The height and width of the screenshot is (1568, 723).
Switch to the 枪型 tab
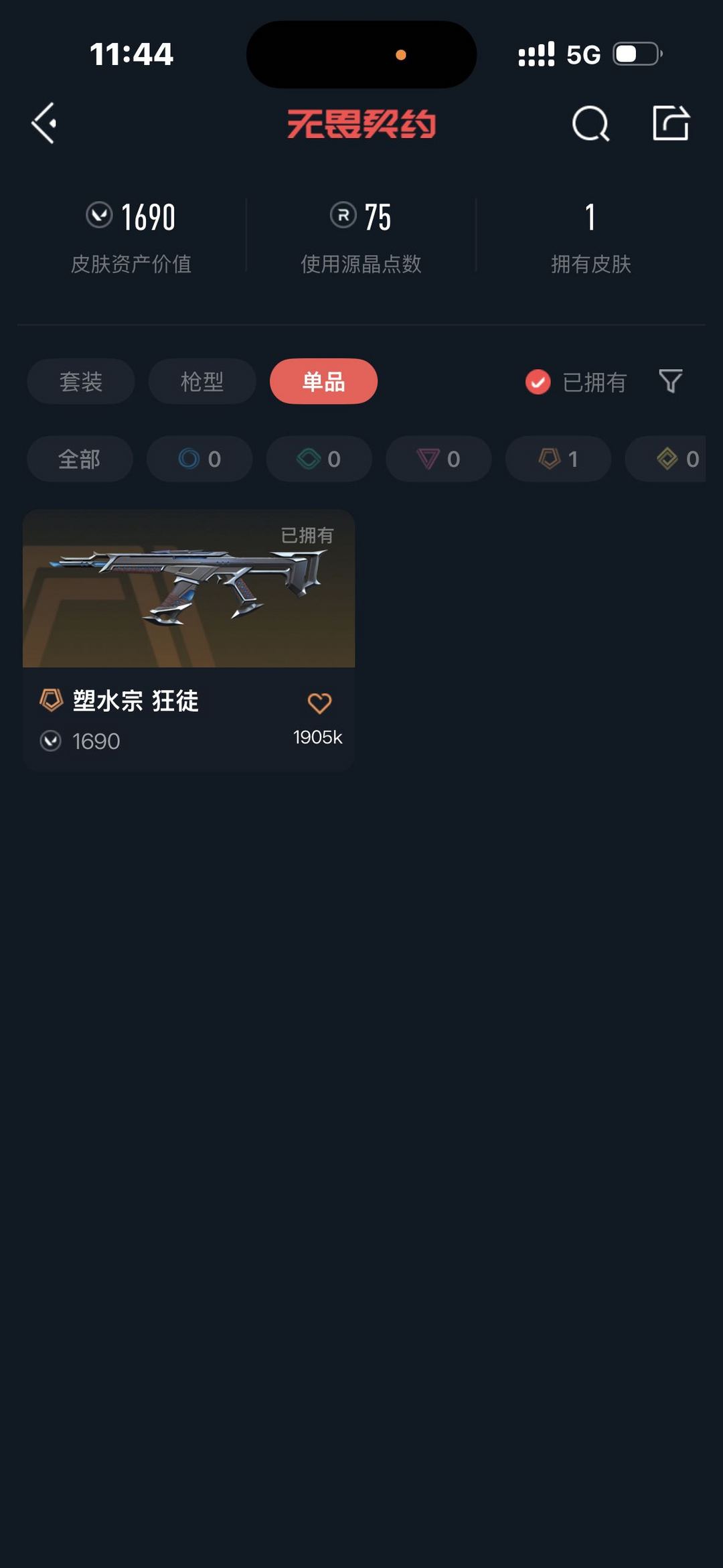[x=202, y=381]
